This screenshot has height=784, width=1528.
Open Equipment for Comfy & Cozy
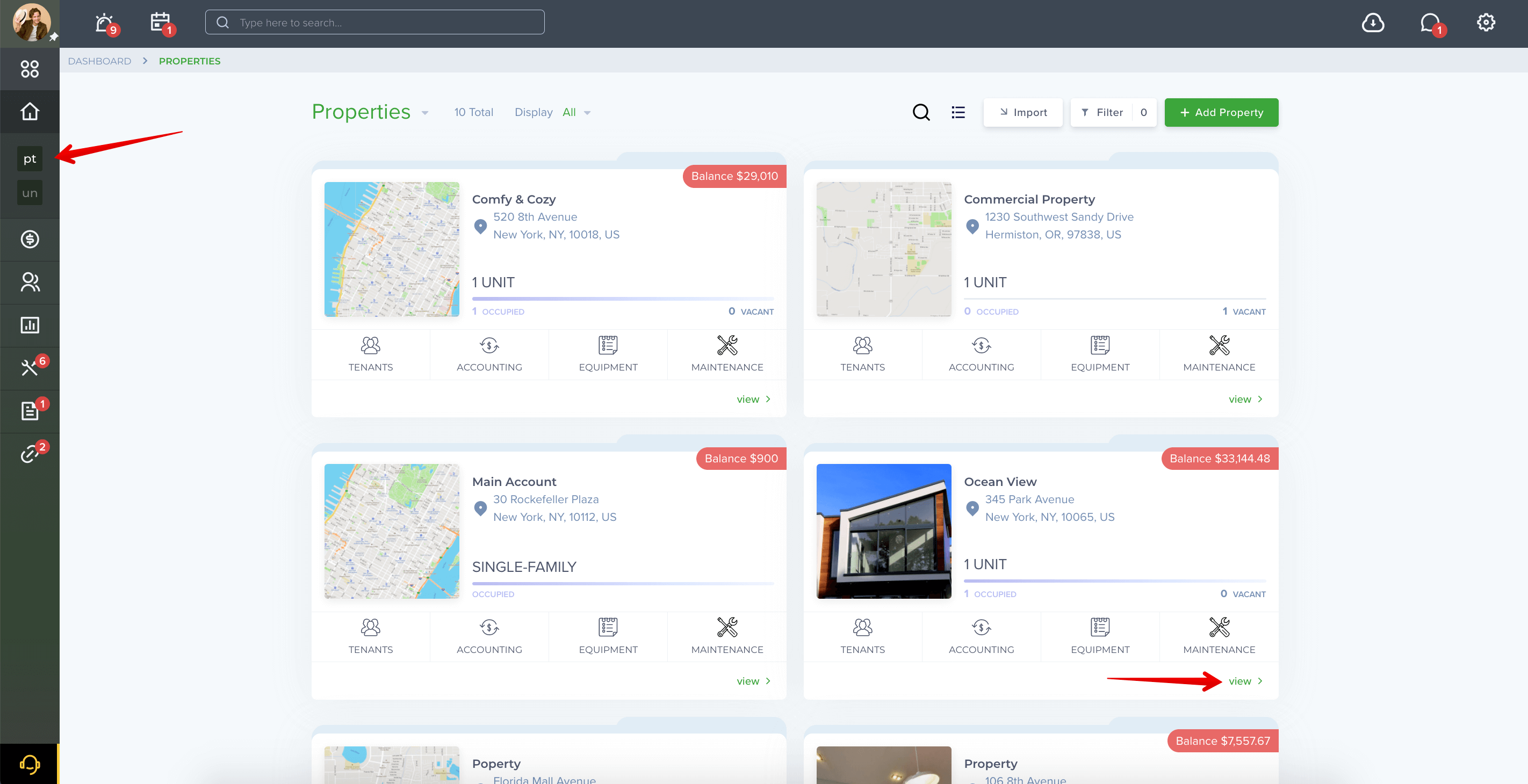click(x=608, y=354)
